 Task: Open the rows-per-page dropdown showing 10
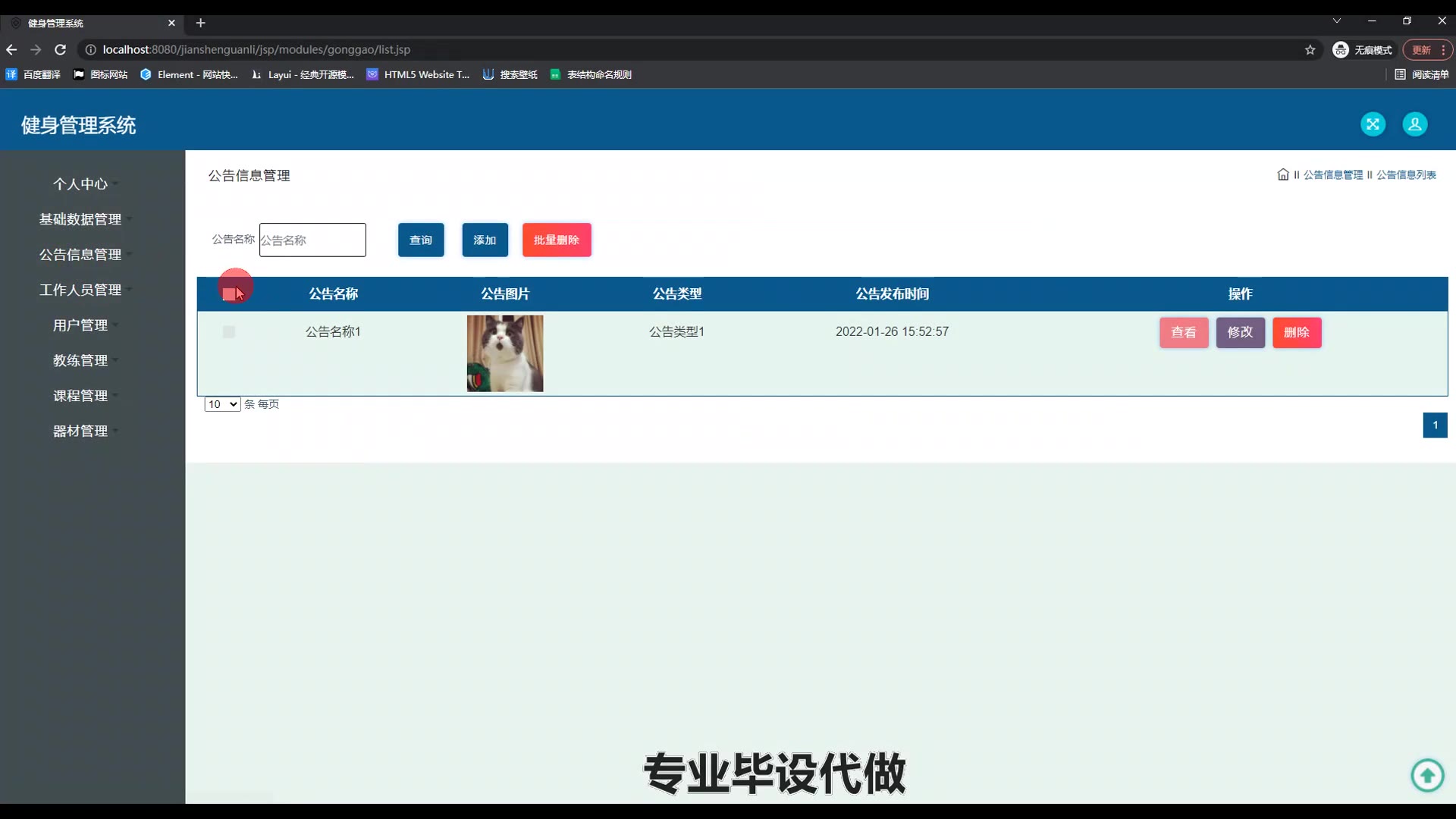(x=222, y=404)
